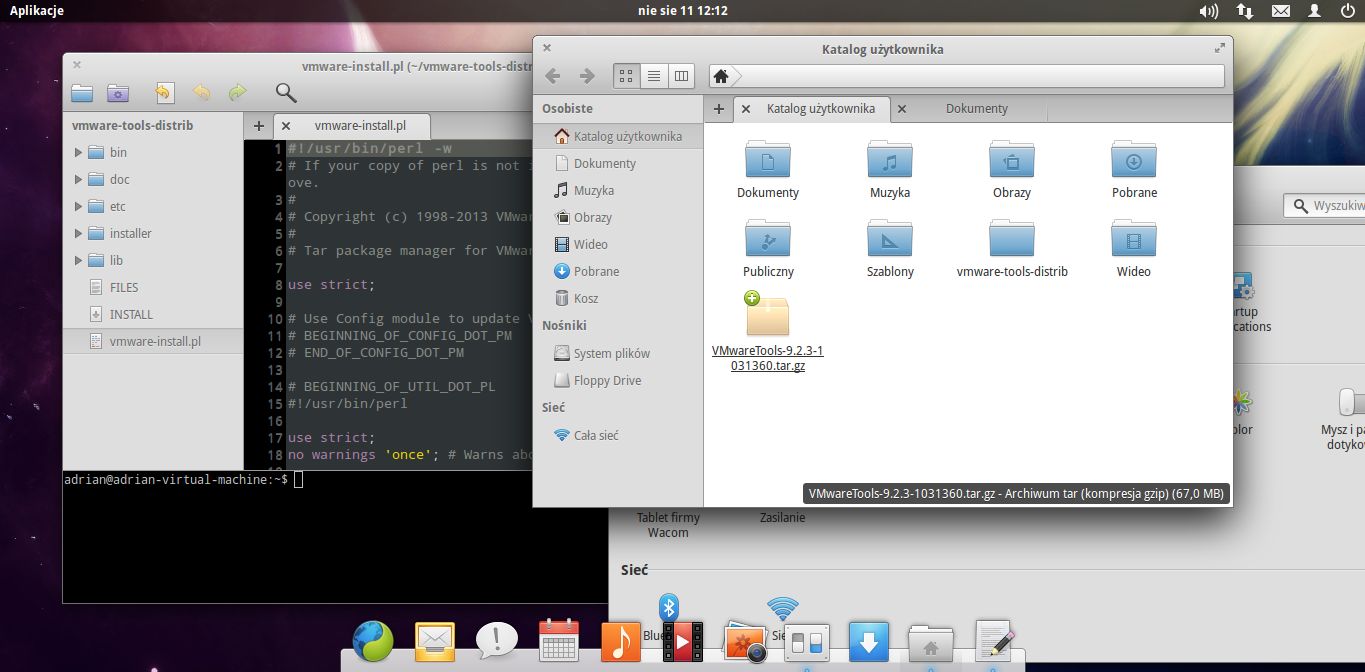Screen dimensions: 1365x672
Task: Open Zasilanie in the Settings window
Action: (x=782, y=518)
